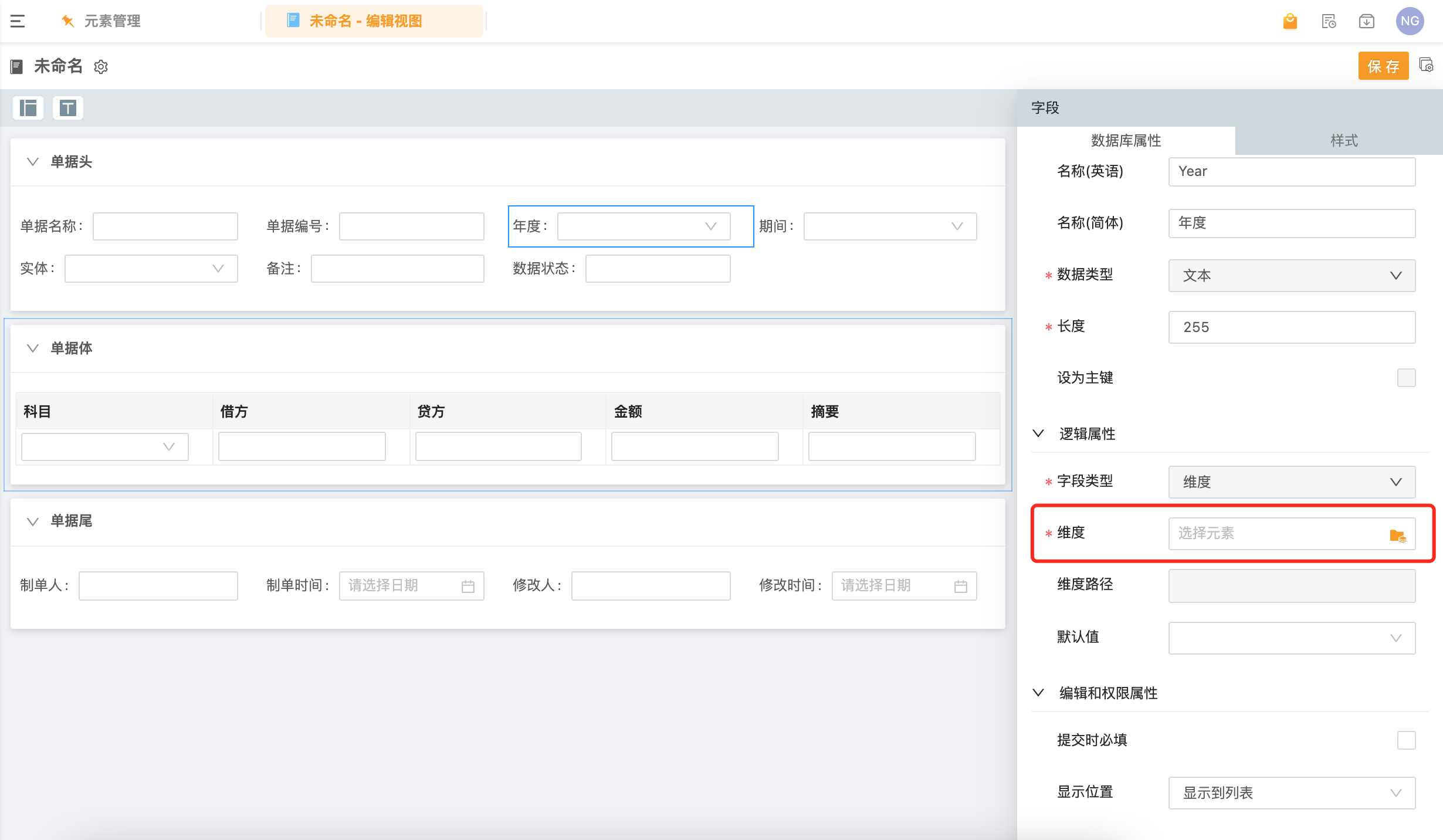The height and width of the screenshot is (840, 1443).
Task: Click the 名称(简体) input field
Action: (1292, 223)
